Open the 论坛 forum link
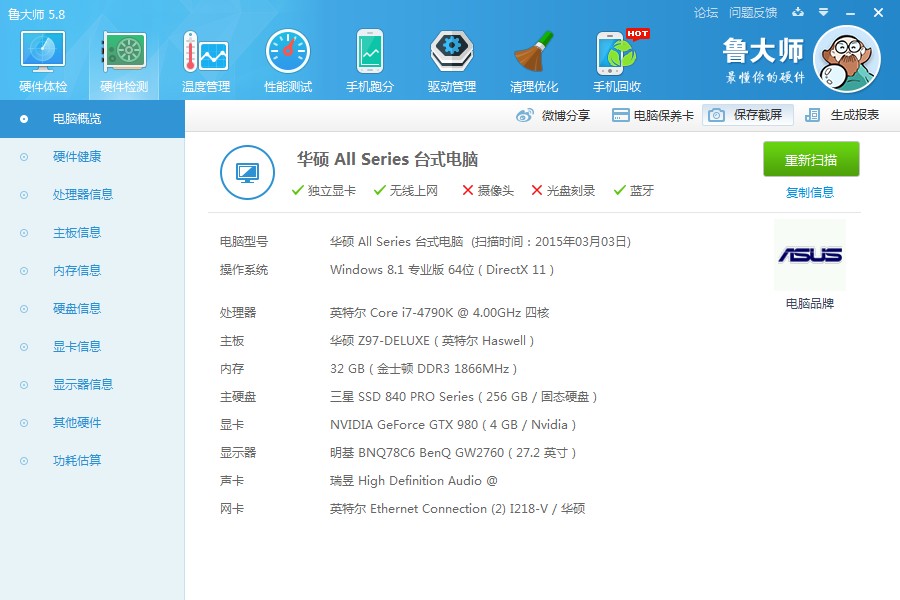Image resolution: width=900 pixels, height=600 pixels. (x=705, y=12)
